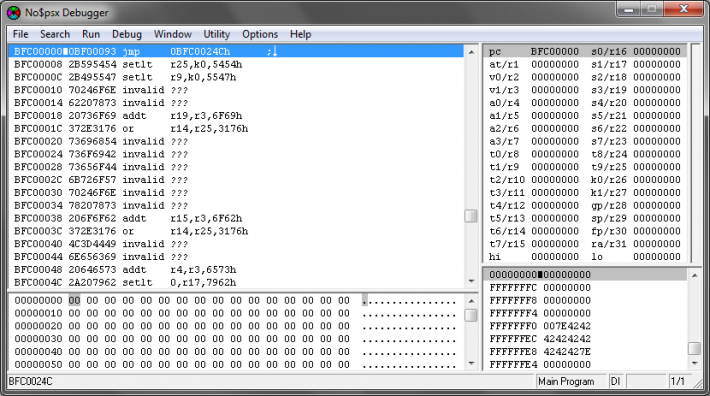
Task: Click the No$psx app icon in title bar
Action: 14,13
